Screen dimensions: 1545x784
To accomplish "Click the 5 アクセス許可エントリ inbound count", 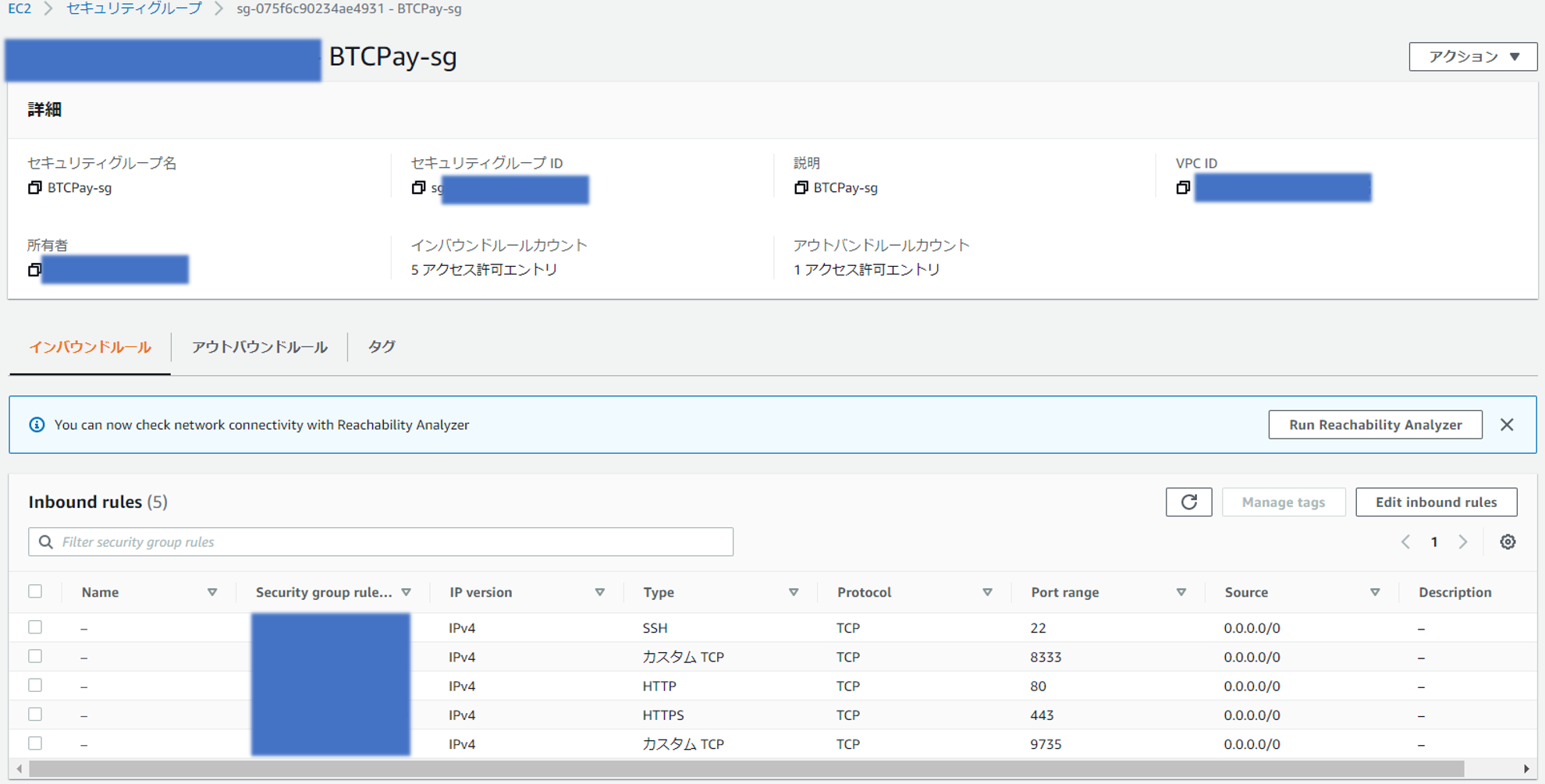I will 484,270.
